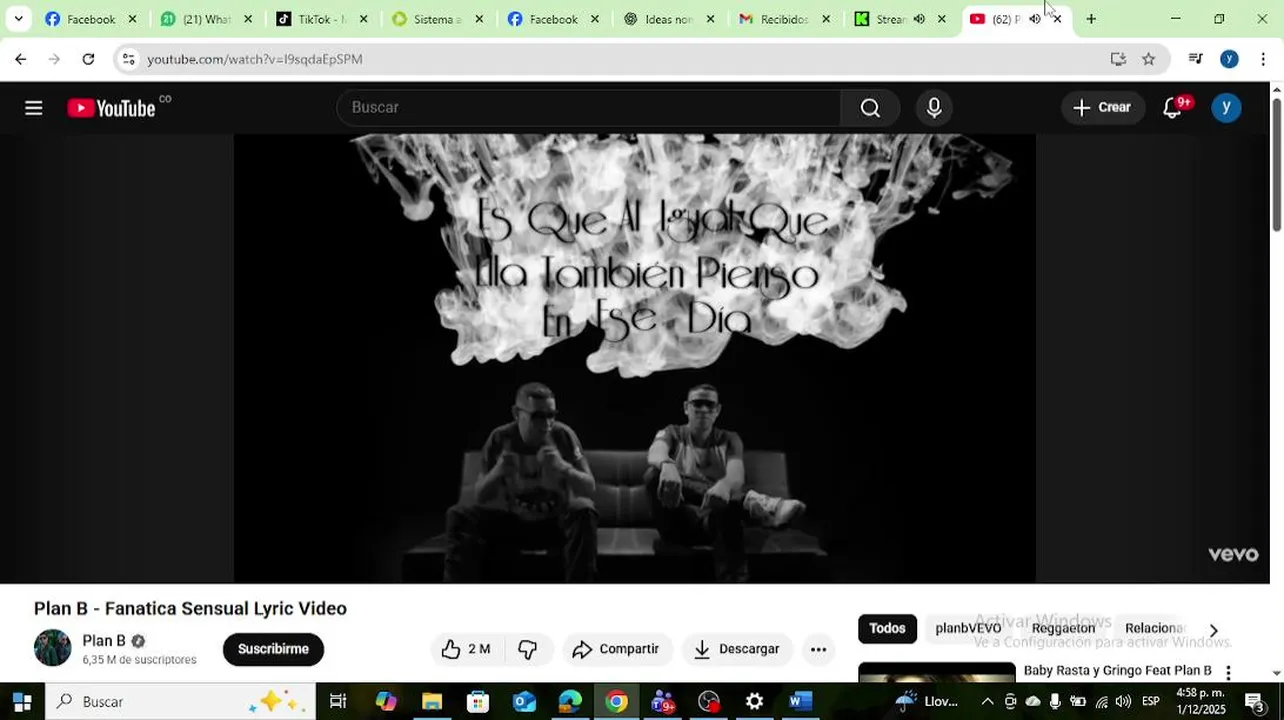
Task: Open the notifications bell
Action: click(x=1172, y=108)
